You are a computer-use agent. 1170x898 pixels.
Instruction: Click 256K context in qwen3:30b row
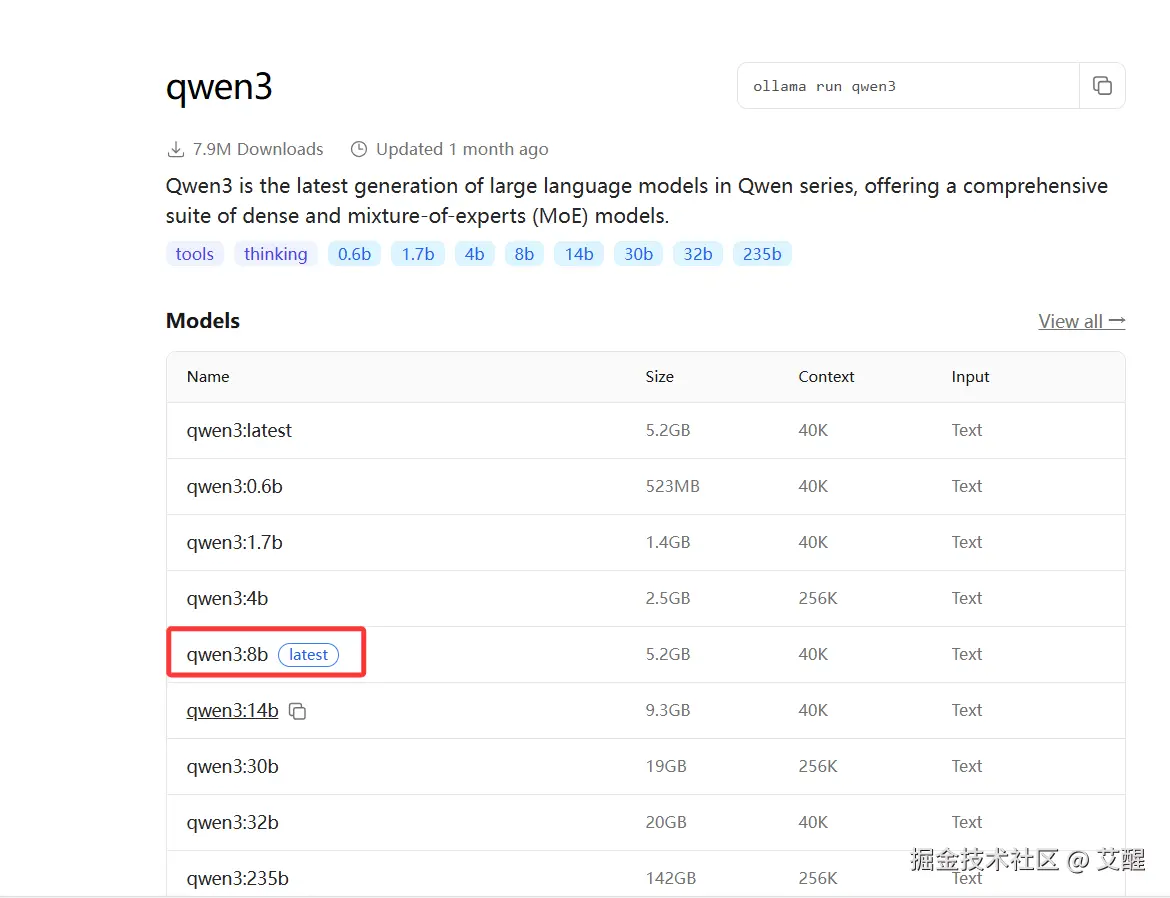pyautogui.click(x=818, y=767)
